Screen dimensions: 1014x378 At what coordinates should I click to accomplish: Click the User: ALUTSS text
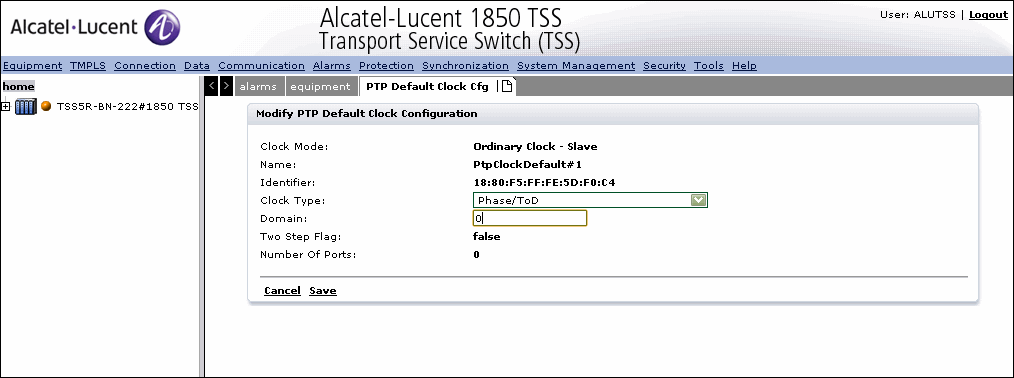pos(918,15)
